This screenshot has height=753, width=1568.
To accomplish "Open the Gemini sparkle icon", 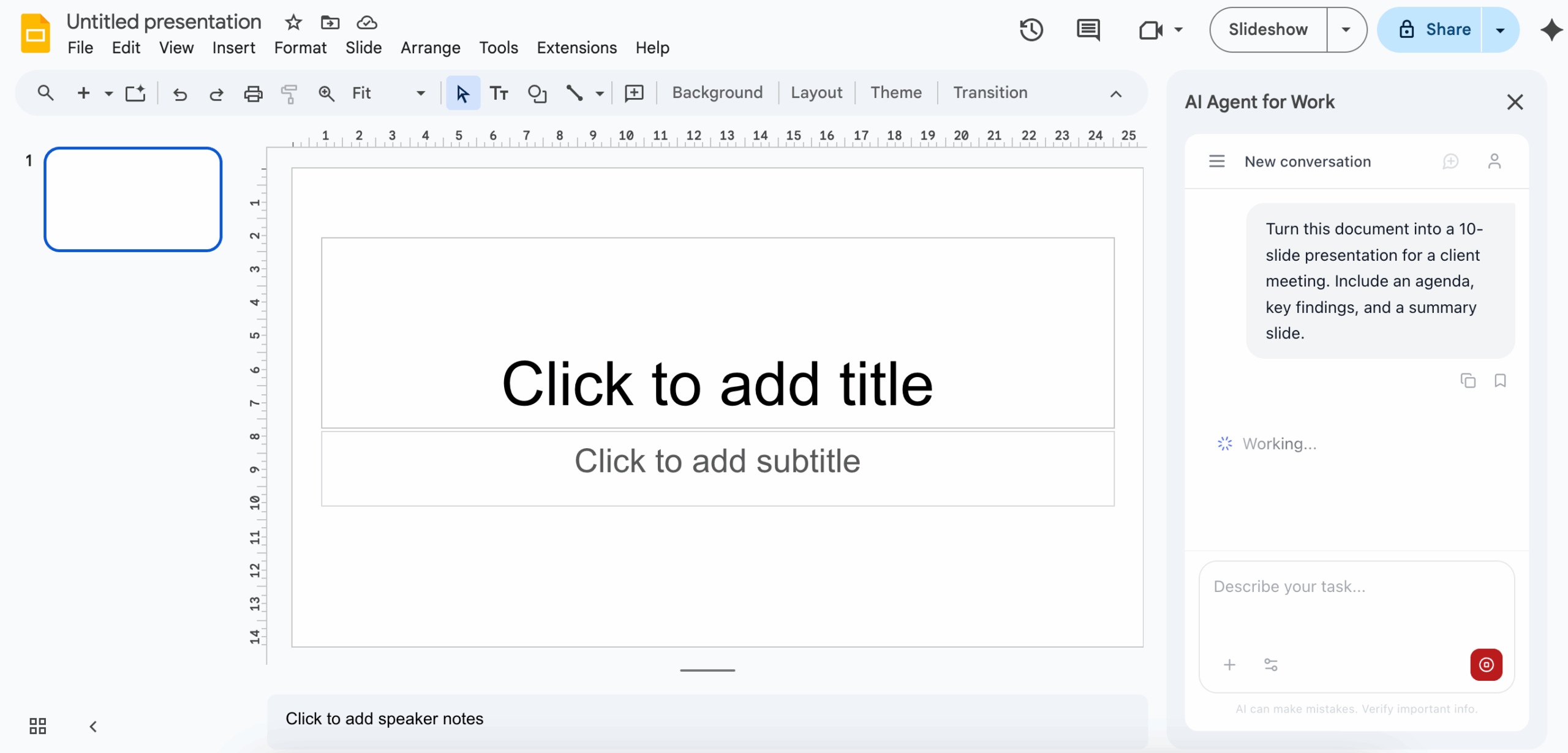I will click(x=1551, y=29).
